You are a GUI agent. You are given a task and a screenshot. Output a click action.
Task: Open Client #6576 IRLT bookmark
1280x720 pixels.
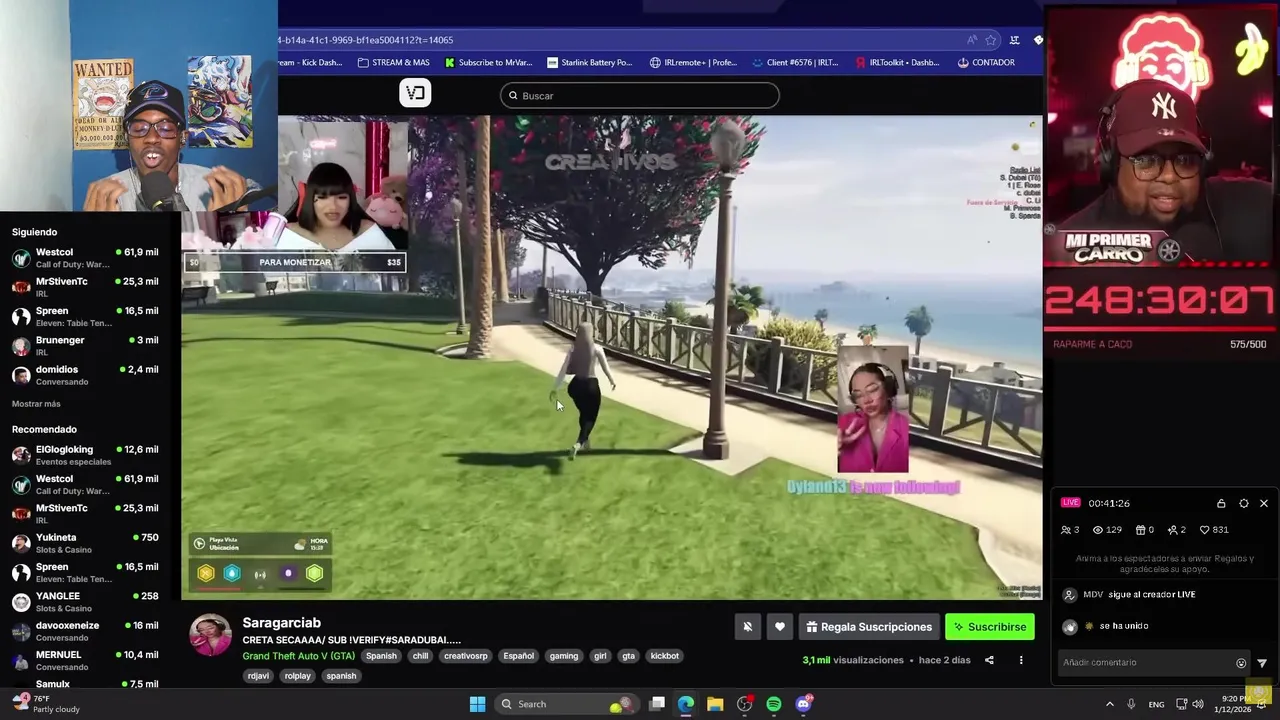click(795, 62)
